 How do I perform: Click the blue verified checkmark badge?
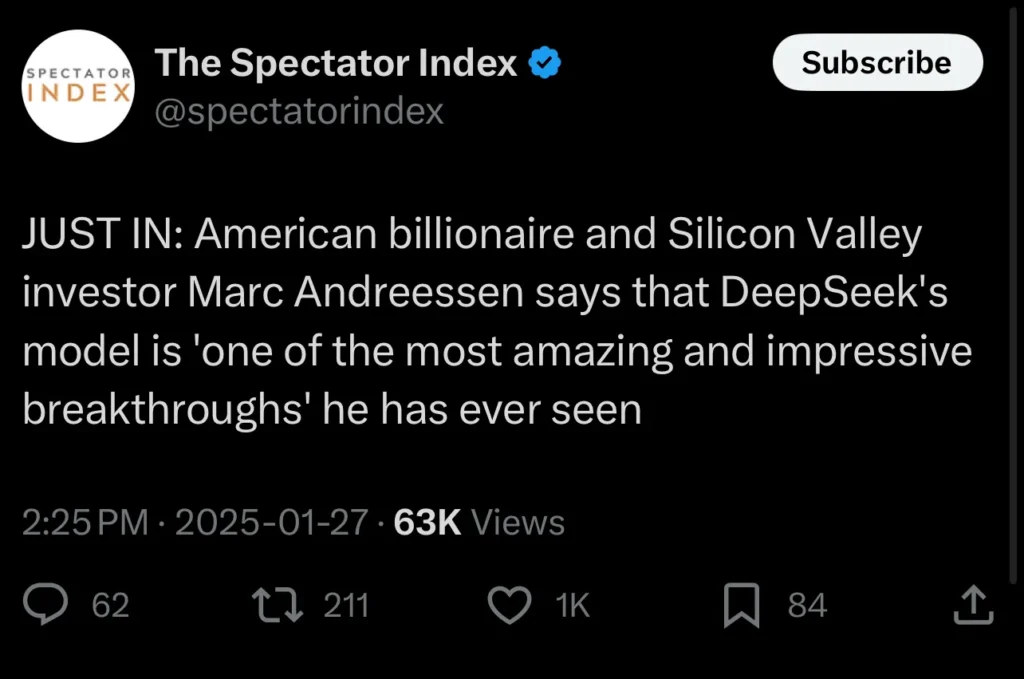pos(544,63)
